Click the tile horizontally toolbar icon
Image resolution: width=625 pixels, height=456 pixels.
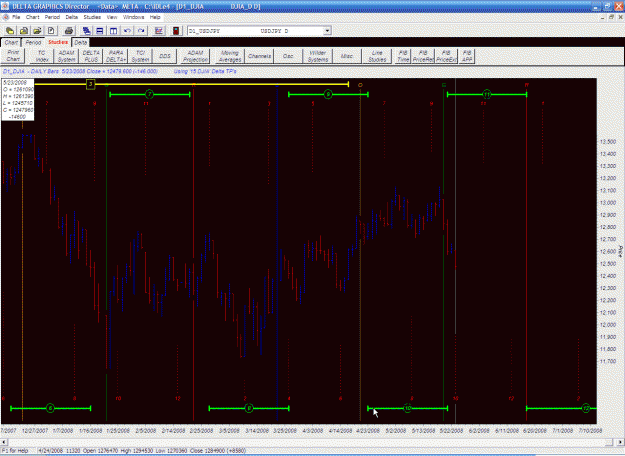pos(100,31)
